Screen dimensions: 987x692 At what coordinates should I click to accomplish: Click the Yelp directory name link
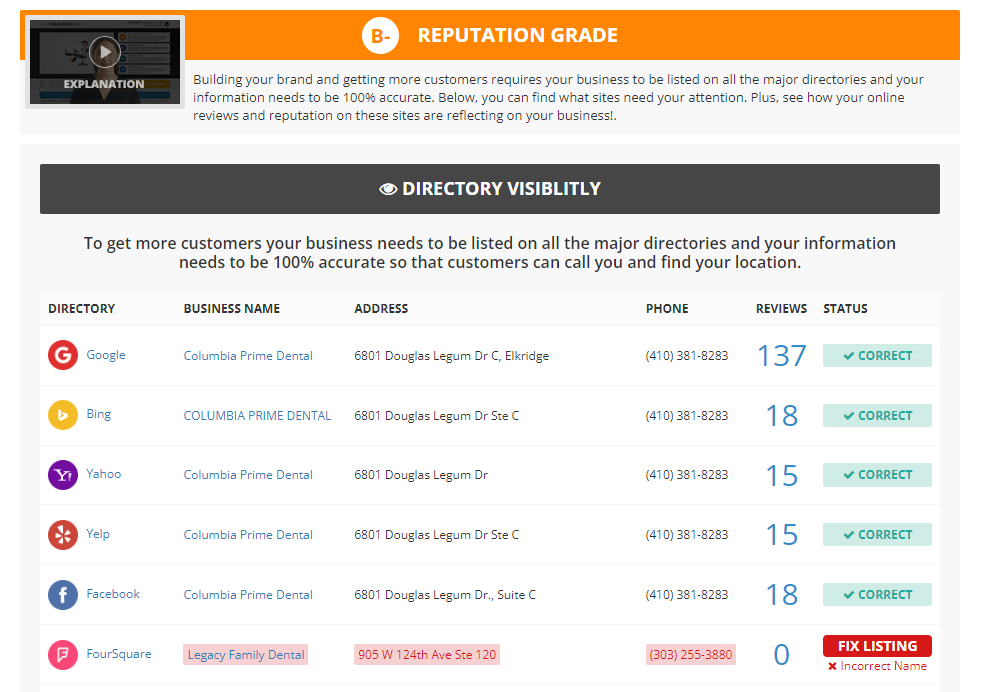point(98,534)
